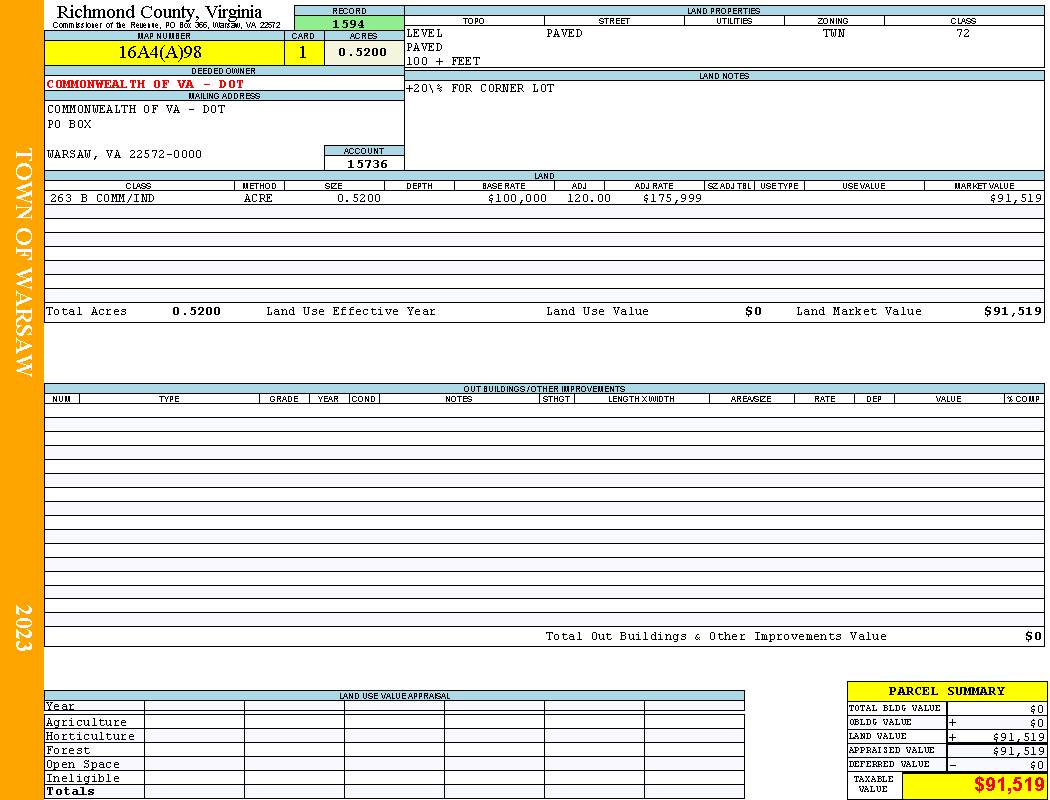Click the 263 B COMM/IND land class row
This screenshot has height=800, width=1050.
click(544, 198)
